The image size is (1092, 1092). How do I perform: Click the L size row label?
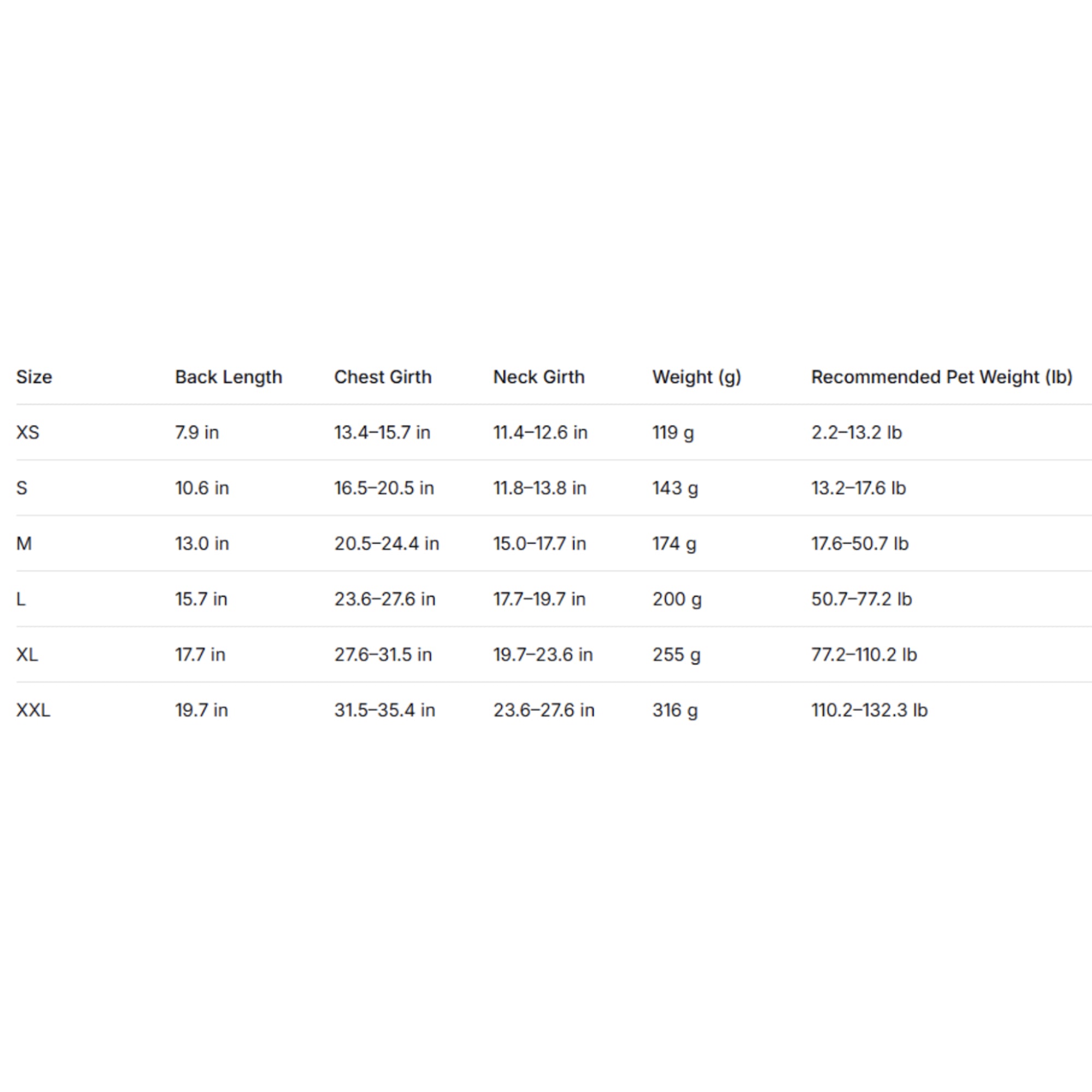(x=21, y=598)
